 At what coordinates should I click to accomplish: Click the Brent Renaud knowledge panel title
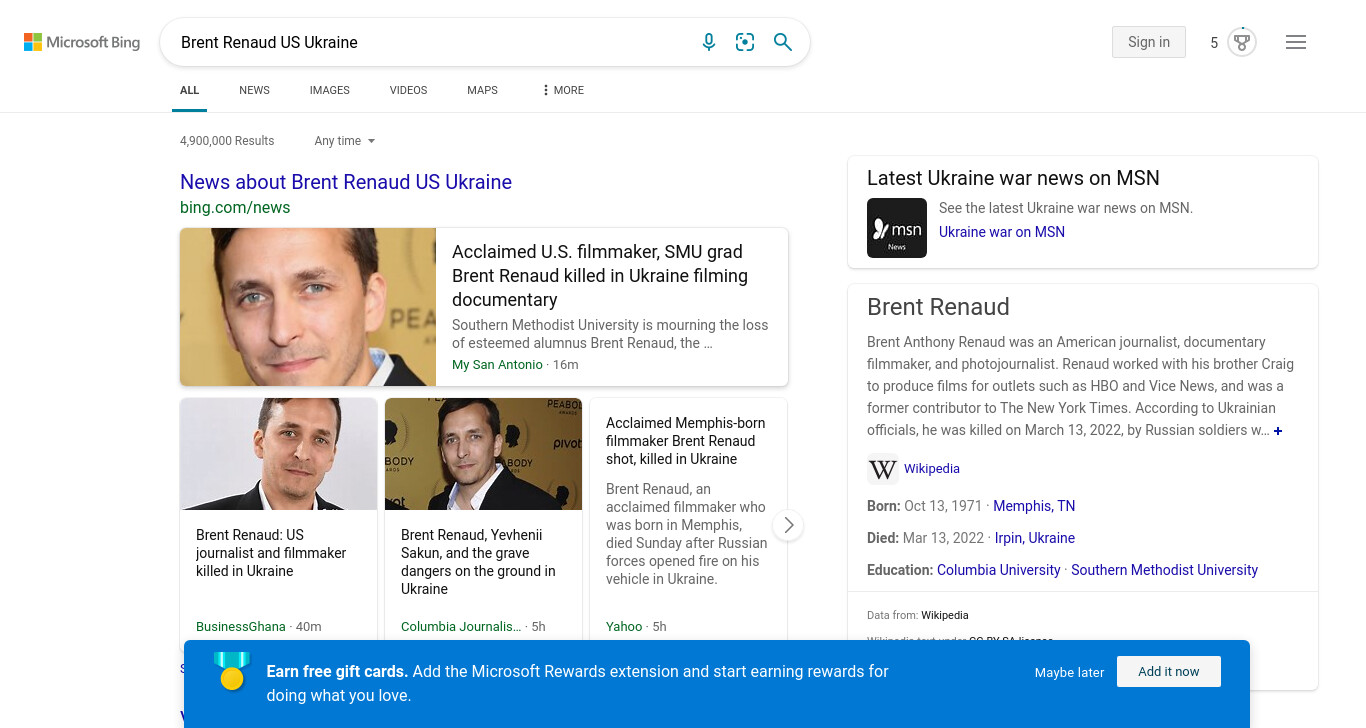[938, 307]
